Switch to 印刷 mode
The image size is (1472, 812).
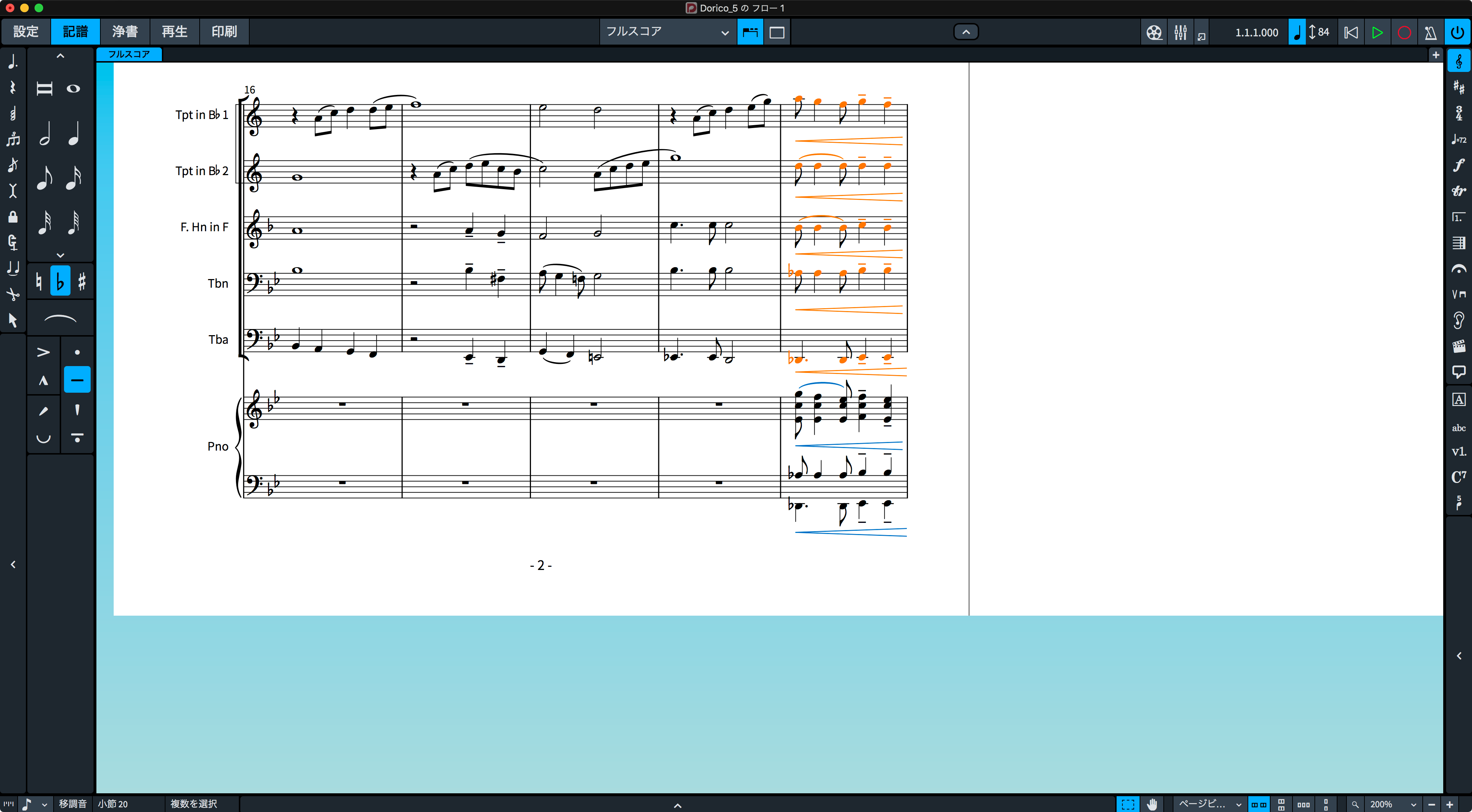(x=224, y=31)
